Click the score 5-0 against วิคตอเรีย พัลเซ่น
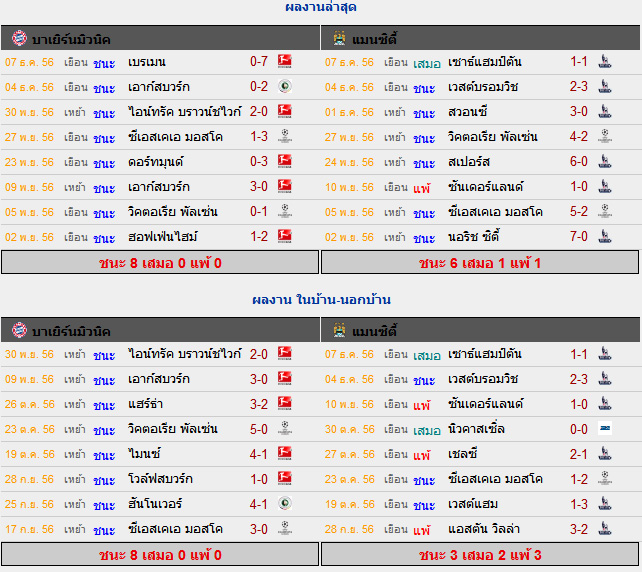The image size is (642, 572). (259, 429)
